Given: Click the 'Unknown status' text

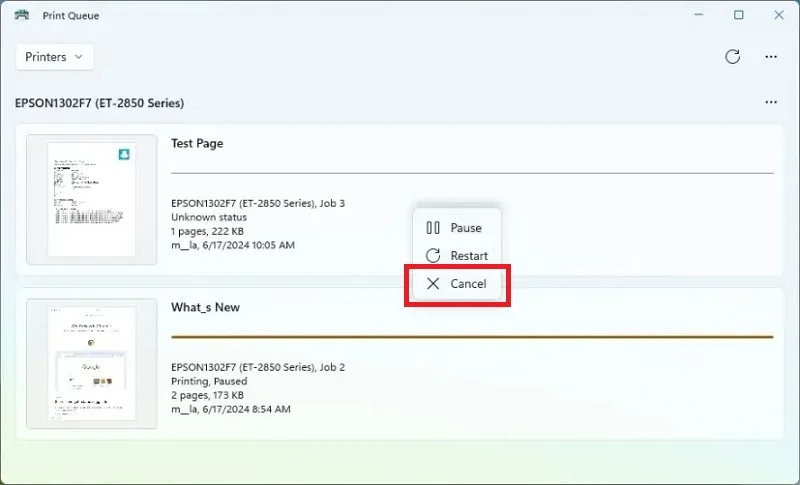Looking at the screenshot, I should pyautogui.click(x=209, y=217).
